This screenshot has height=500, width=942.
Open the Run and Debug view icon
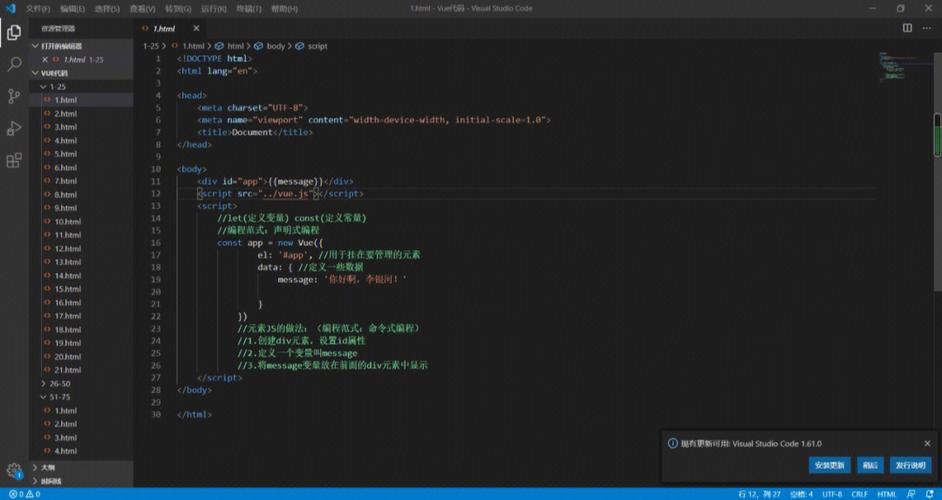[x=14, y=128]
